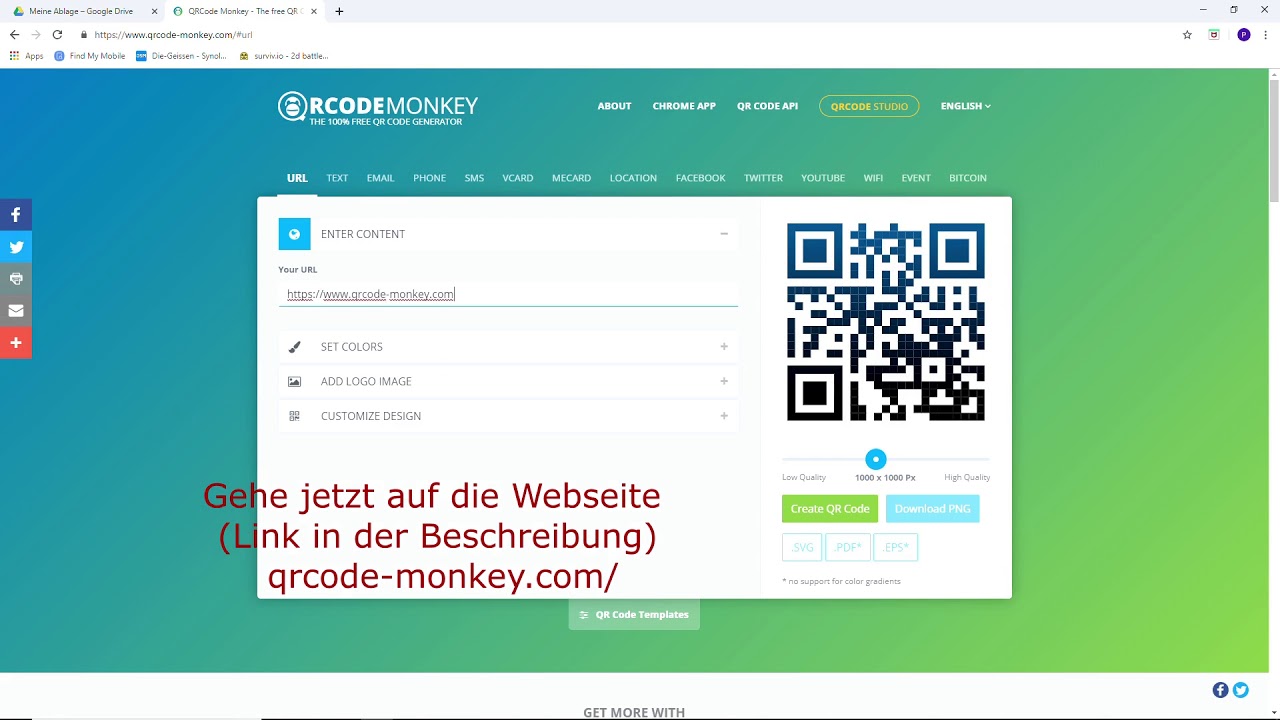
Task: Open Die-Geissen Synology bookmark
Action: tap(181, 56)
